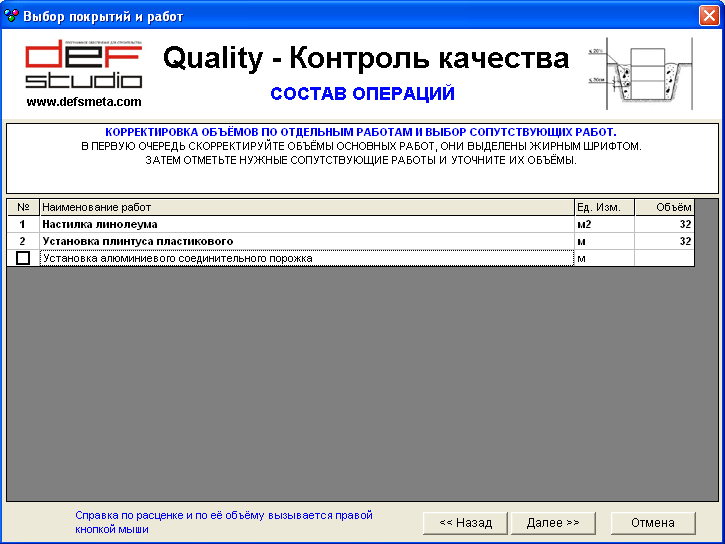The height and width of the screenshot is (544, 725).
Task: Click the Объём column header
Action: point(664,207)
